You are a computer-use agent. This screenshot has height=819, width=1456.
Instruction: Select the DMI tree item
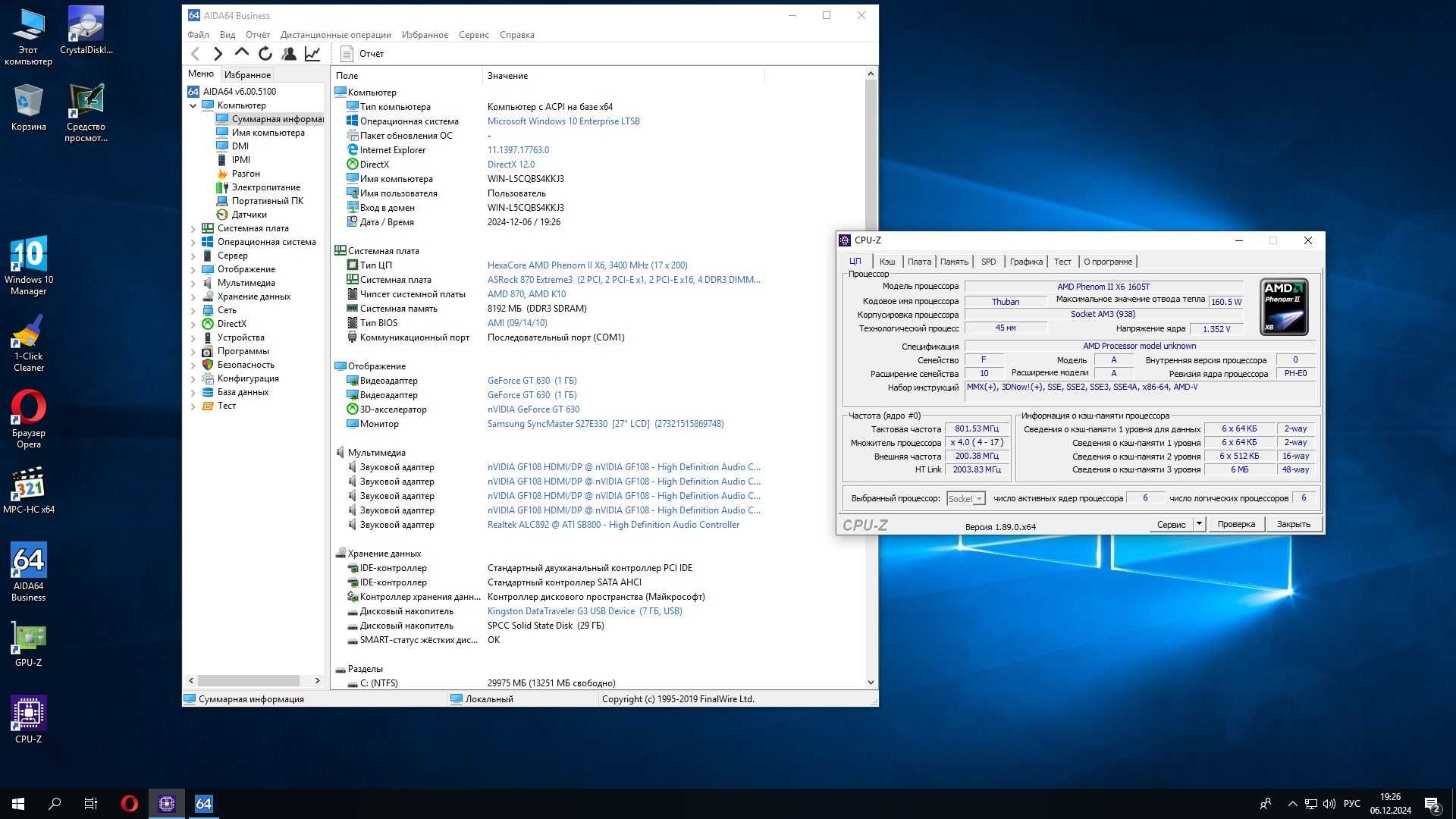(x=240, y=146)
